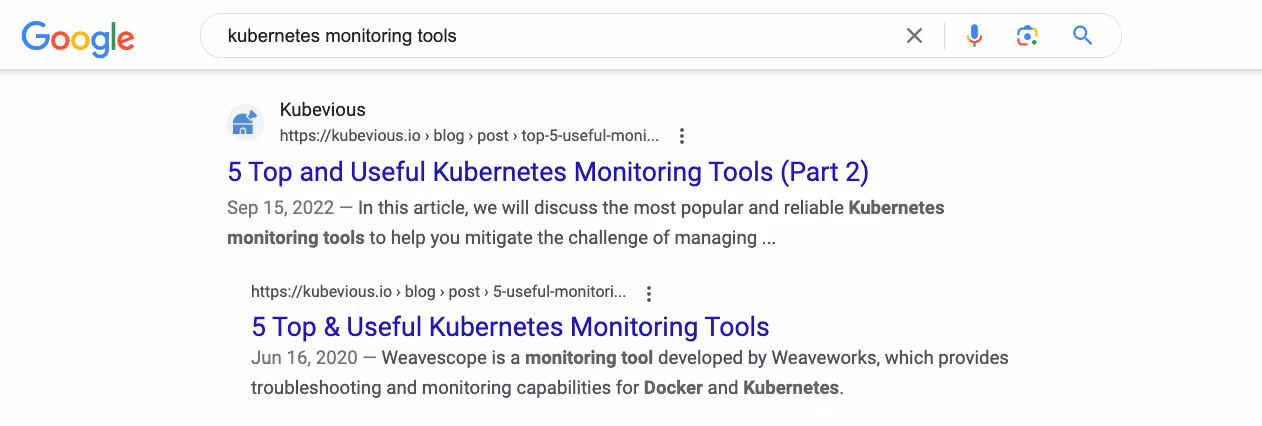1262x426 pixels.
Task: Click the Kubevious site name
Action: coord(323,110)
